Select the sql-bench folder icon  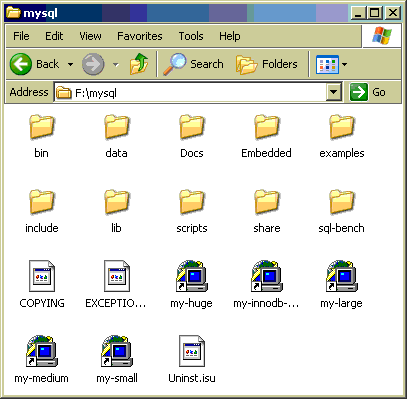coord(342,202)
